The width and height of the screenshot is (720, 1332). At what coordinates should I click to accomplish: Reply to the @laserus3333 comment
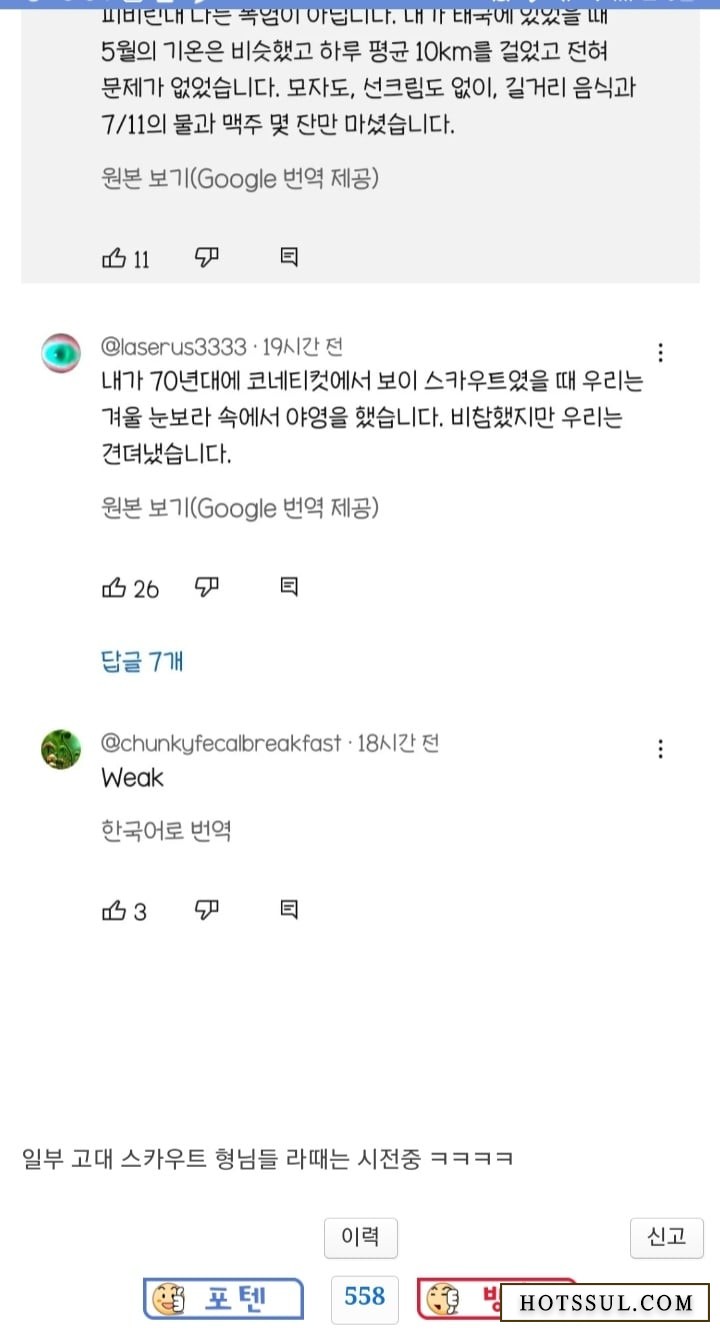pos(288,587)
